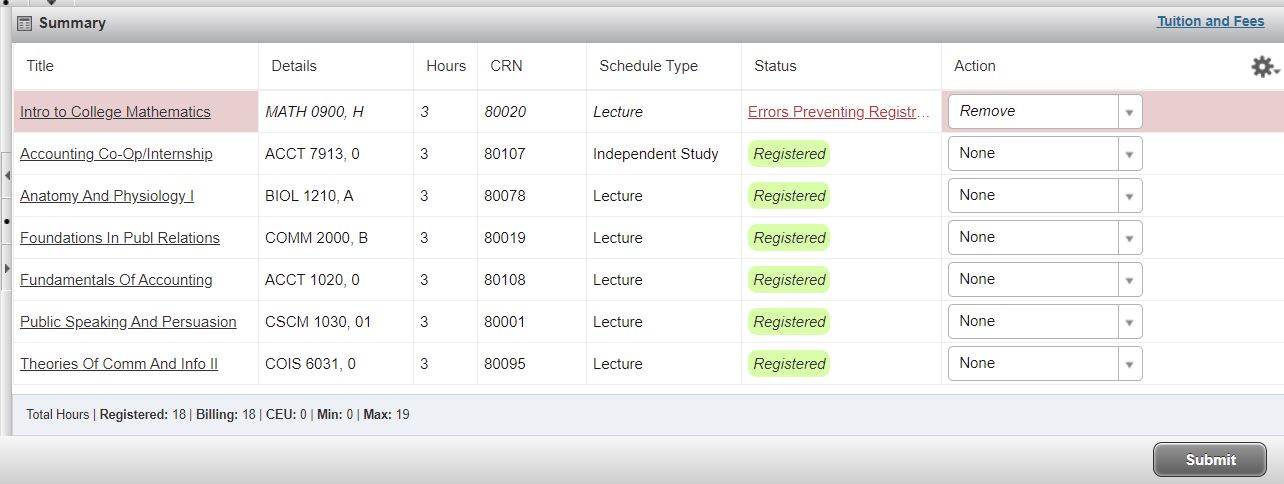This screenshot has height=484, width=1284.
Task: View the Errors Preventing Registration status link
Action: 838,112
